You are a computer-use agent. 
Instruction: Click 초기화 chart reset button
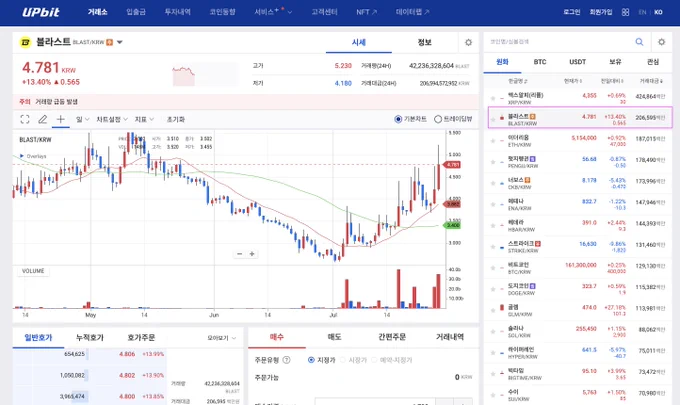click(x=176, y=119)
